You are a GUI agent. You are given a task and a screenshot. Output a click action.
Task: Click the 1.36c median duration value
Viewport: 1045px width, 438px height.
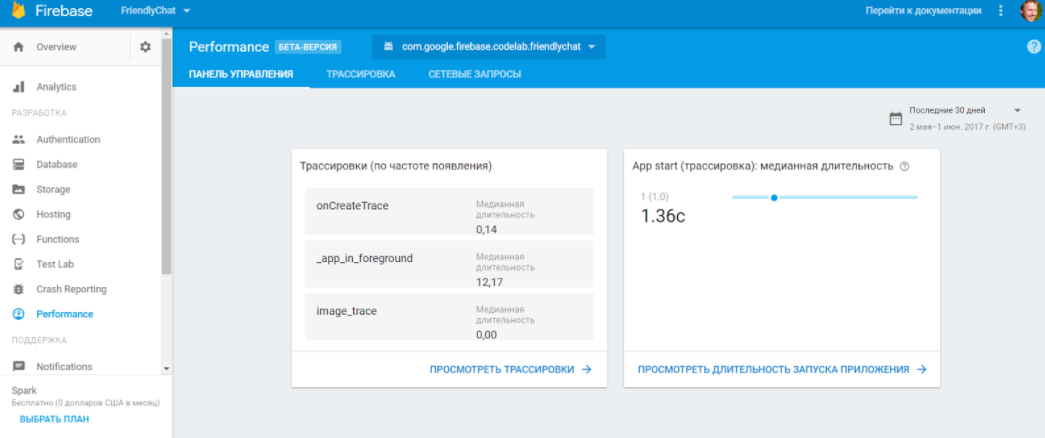(x=663, y=216)
